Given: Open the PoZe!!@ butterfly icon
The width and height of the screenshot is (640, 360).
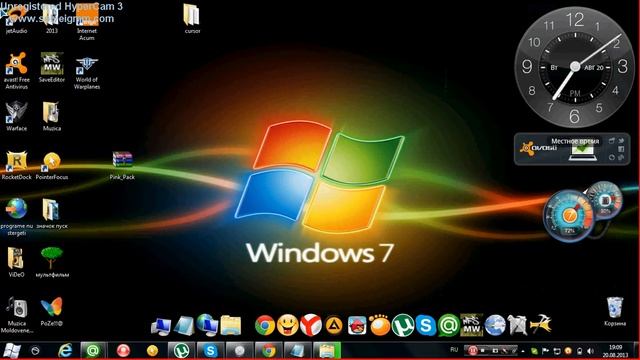Looking at the screenshot, I should point(51,311).
